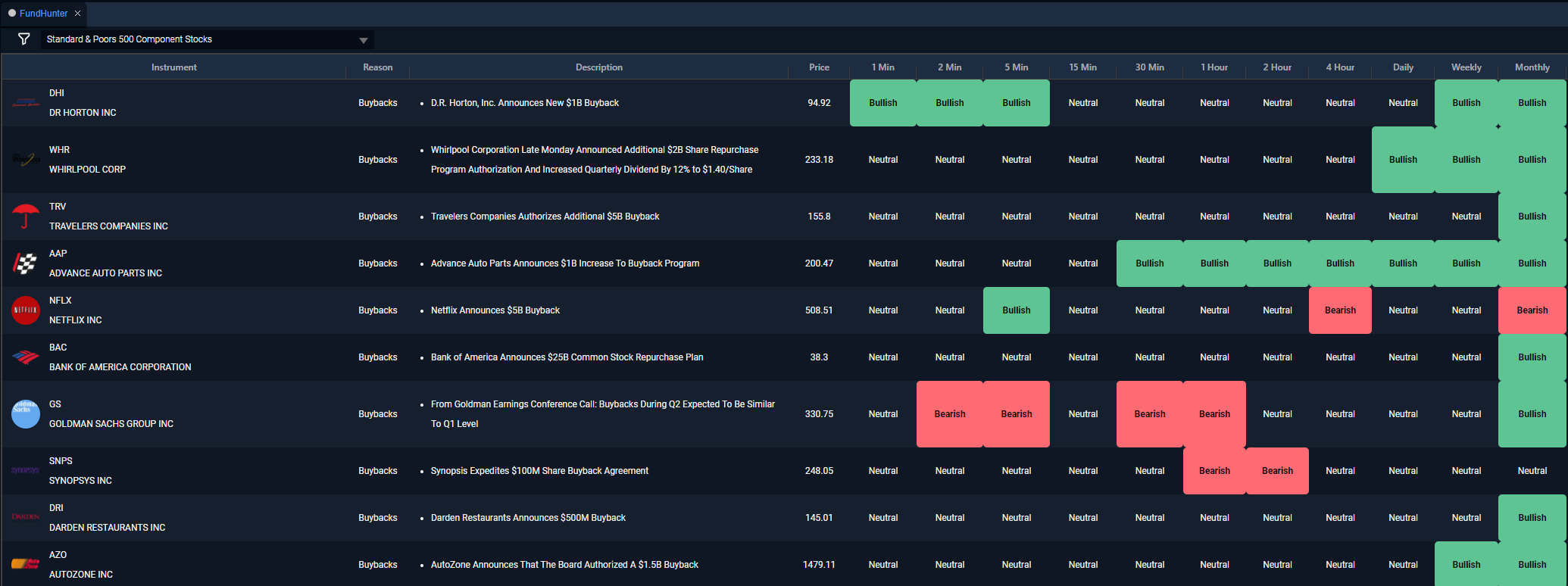Click Goldman Sachs 2 Min Bearish cell
The width and height of the screenshot is (1568, 586).
[949, 414]
